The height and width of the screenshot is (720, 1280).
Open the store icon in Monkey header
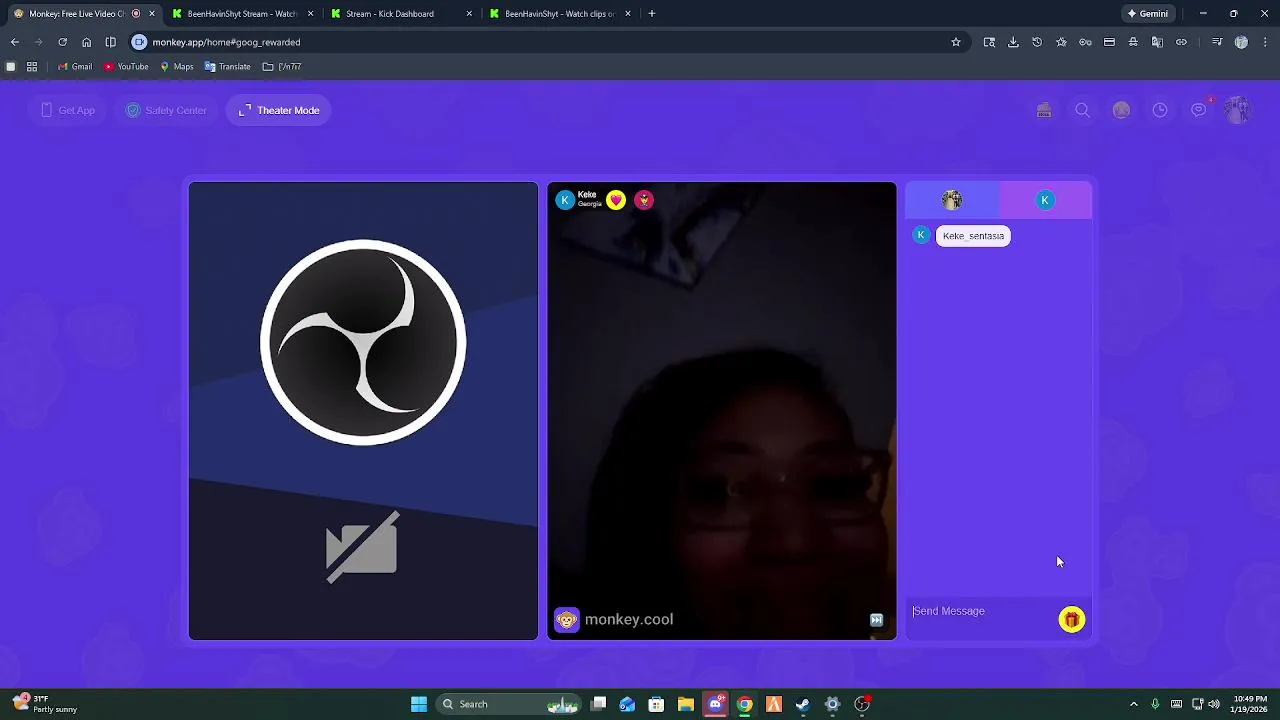[x=1044, y=110]
